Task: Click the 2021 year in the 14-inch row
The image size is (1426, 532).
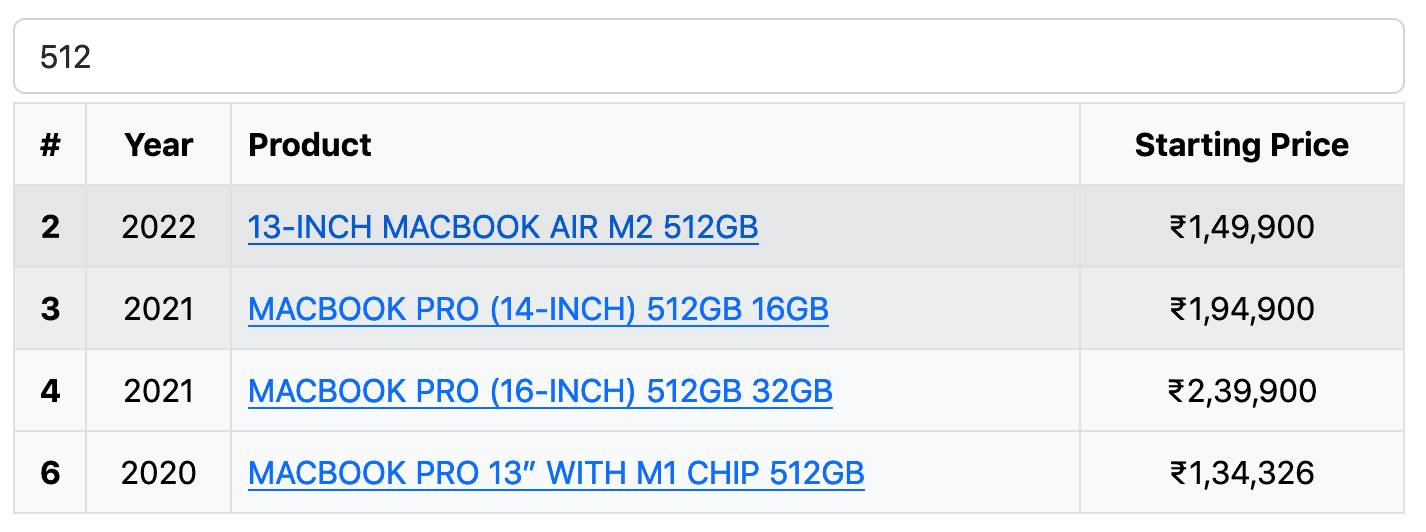Action: (159, 310)
